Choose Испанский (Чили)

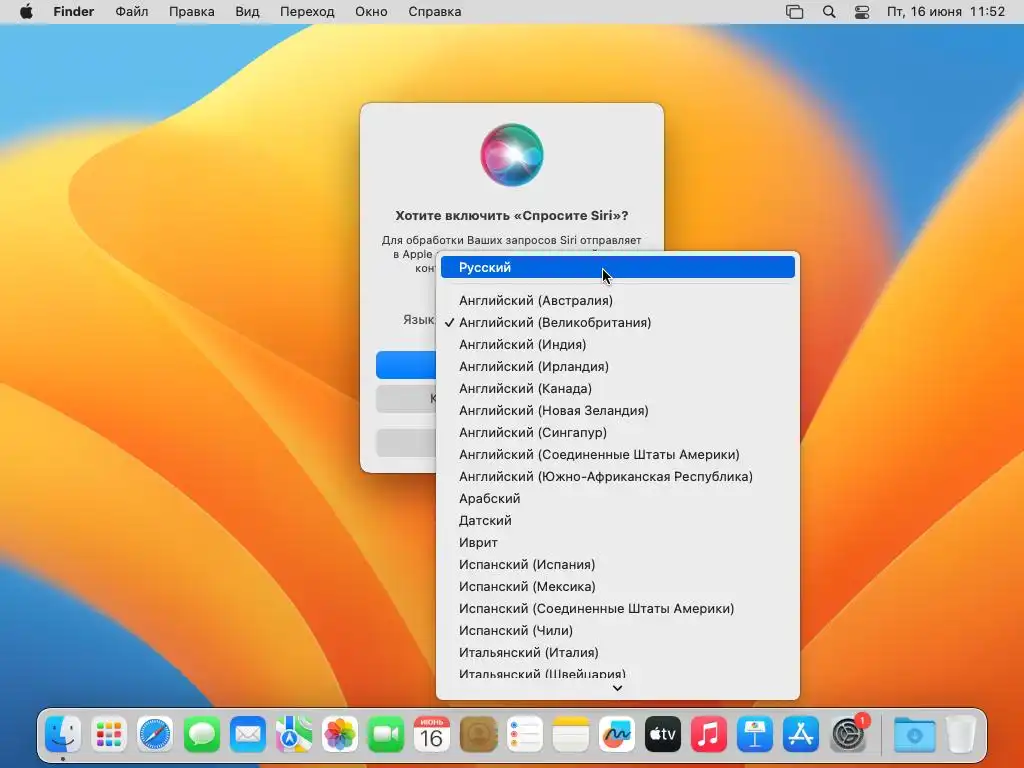pyautogui.click(x=618, y=630)
